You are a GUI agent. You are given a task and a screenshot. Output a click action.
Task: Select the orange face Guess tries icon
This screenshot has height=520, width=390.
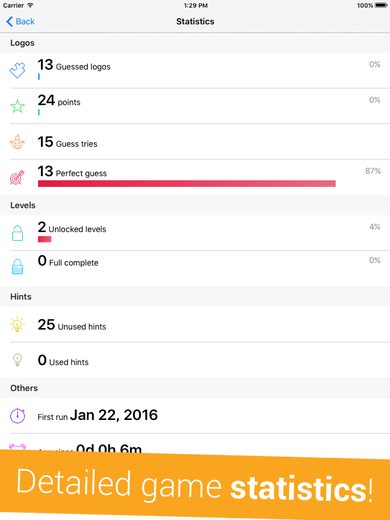(17, 142)
